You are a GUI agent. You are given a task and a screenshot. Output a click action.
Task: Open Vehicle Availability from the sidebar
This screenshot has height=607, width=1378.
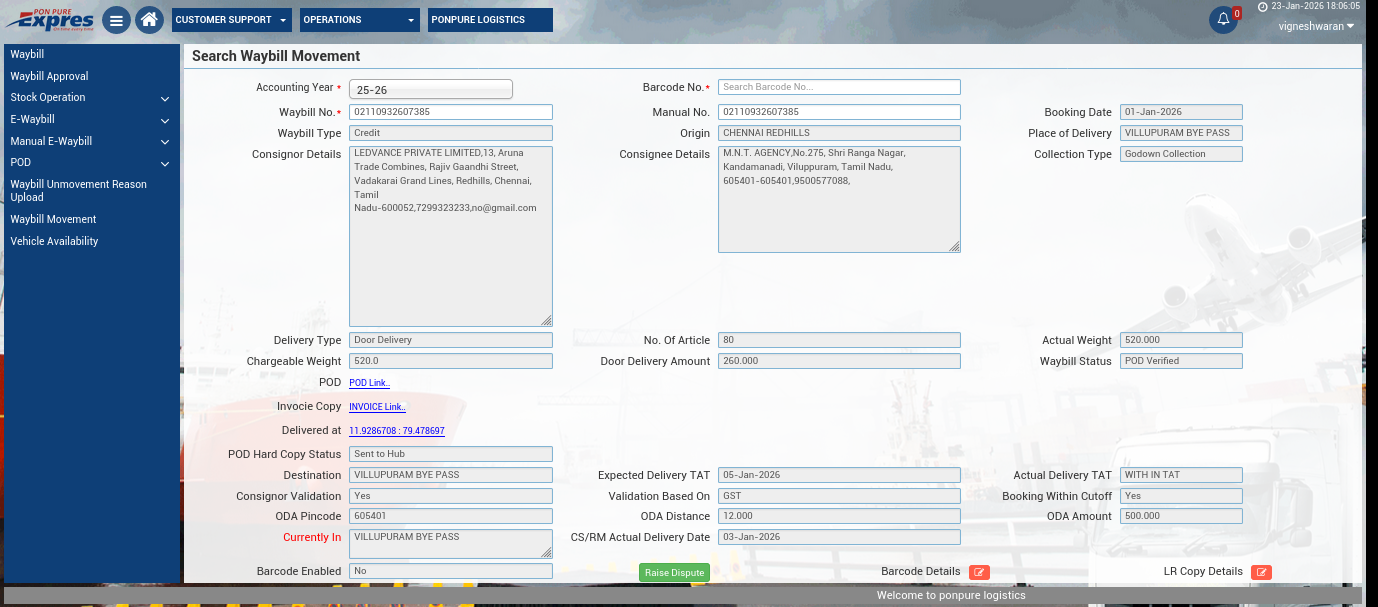coord(54,241)
